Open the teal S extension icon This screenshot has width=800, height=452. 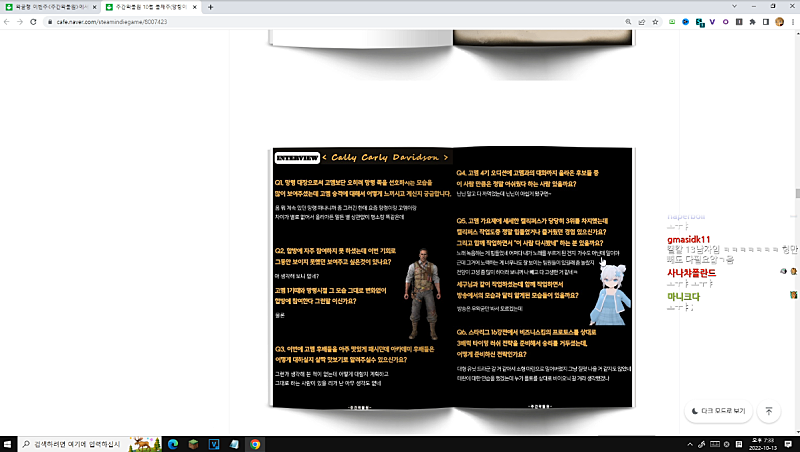coord(699,22)
